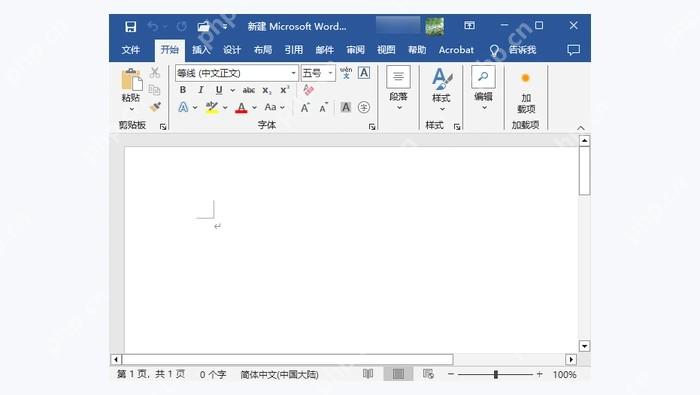Open the 帮助 tab
Image resolution: width=700 pixels, height=395 pixels.
coord(417,50)
